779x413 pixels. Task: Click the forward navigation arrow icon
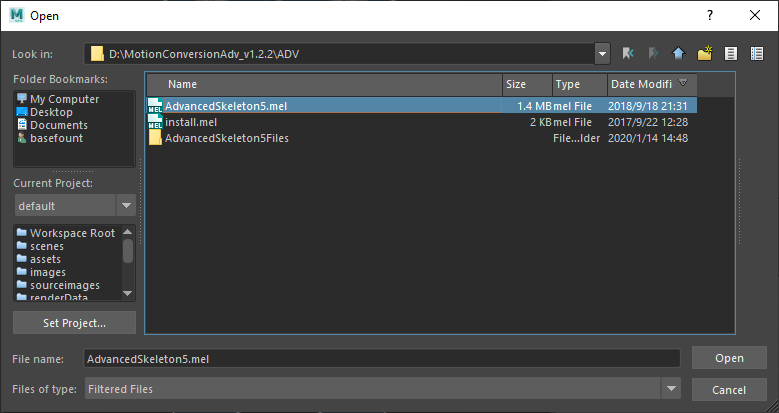653,53
